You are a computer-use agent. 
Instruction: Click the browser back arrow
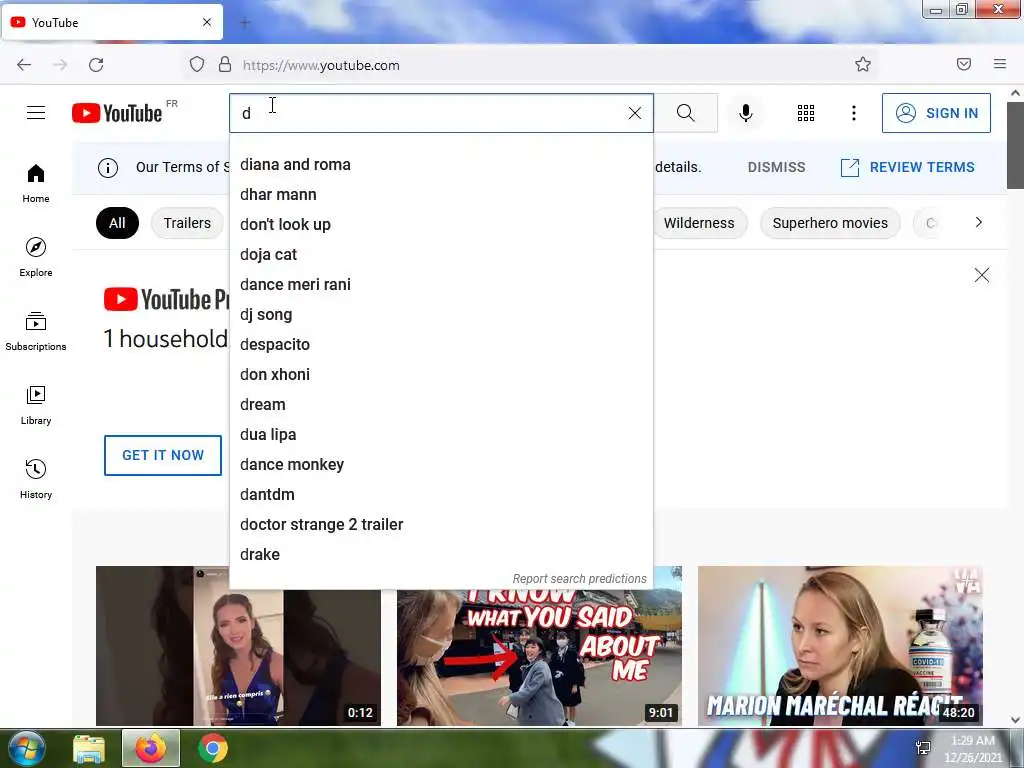point(24,65)
